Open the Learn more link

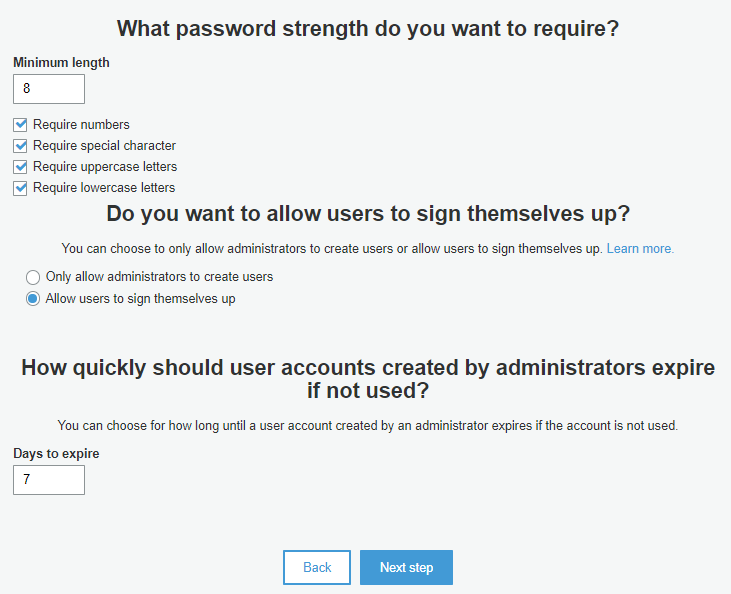(640, 248)
